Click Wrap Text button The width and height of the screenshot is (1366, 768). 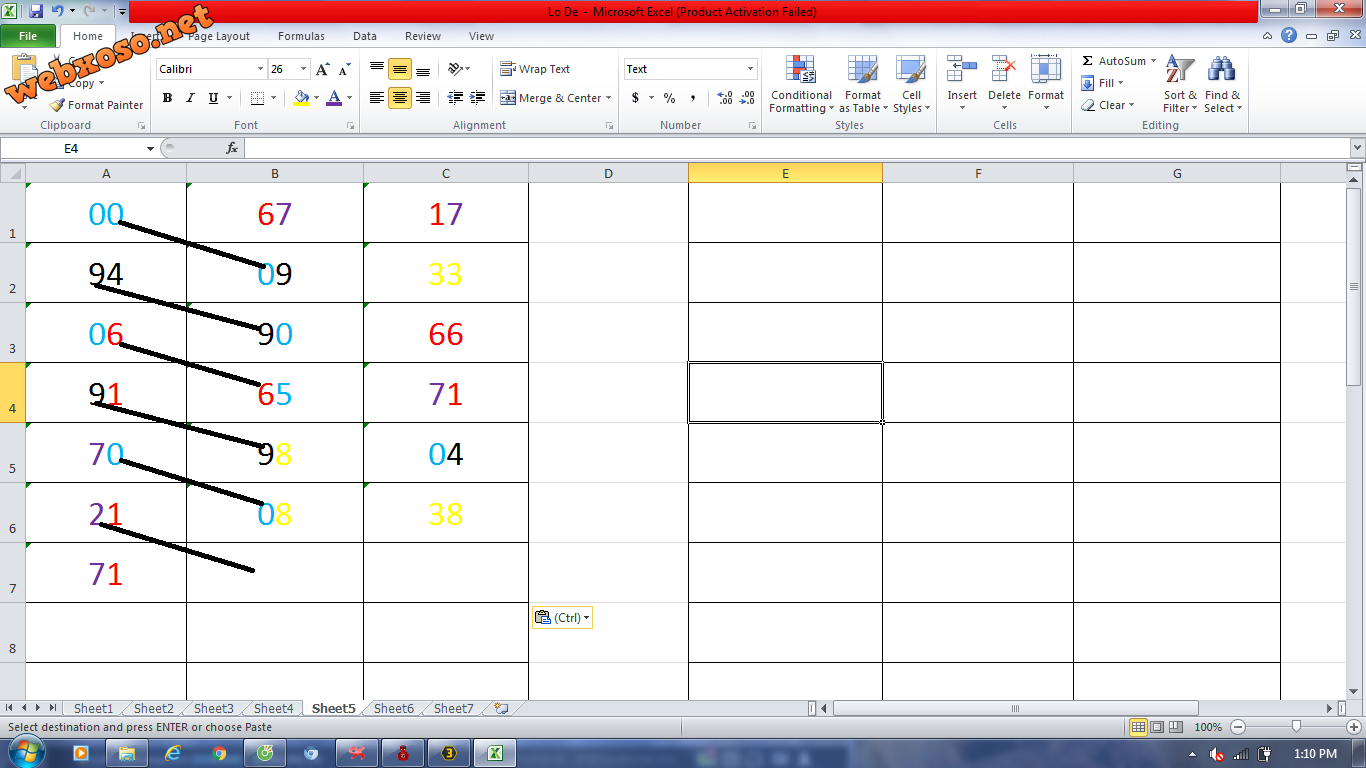click(535, 69)
